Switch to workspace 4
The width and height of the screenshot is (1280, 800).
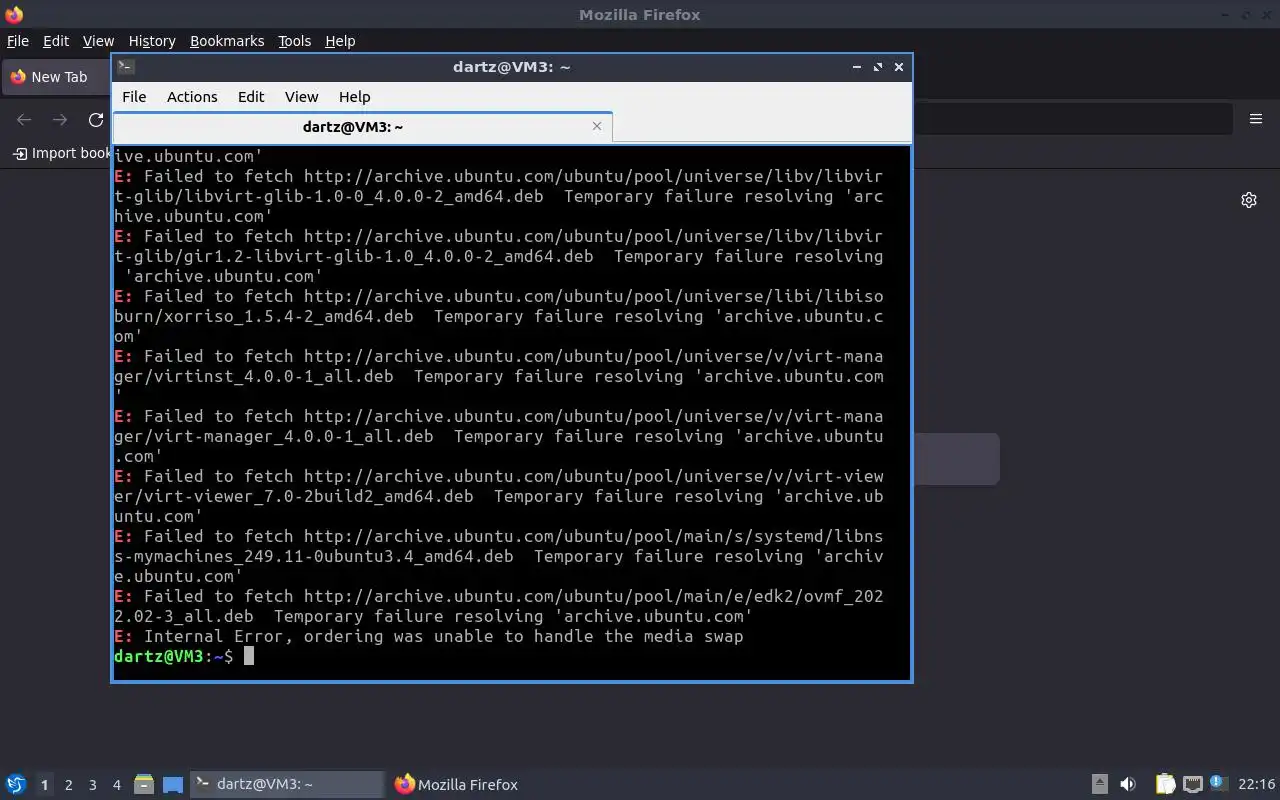[117, 785]
